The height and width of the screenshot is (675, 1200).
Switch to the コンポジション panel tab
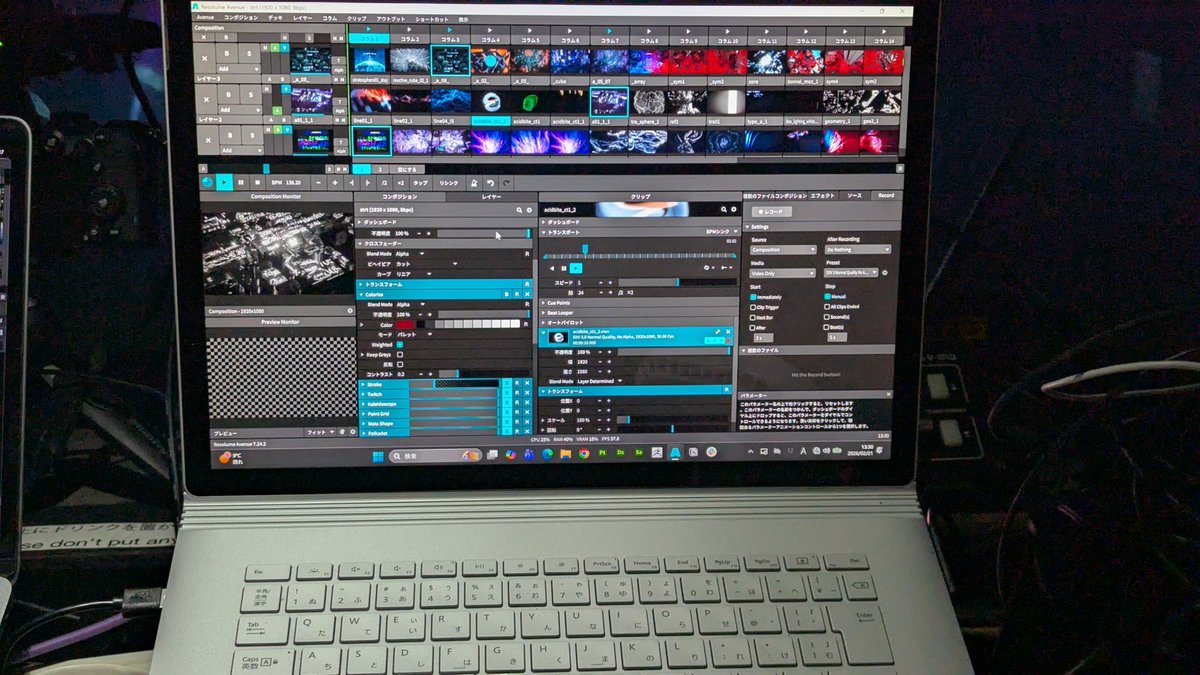(399, 197)
